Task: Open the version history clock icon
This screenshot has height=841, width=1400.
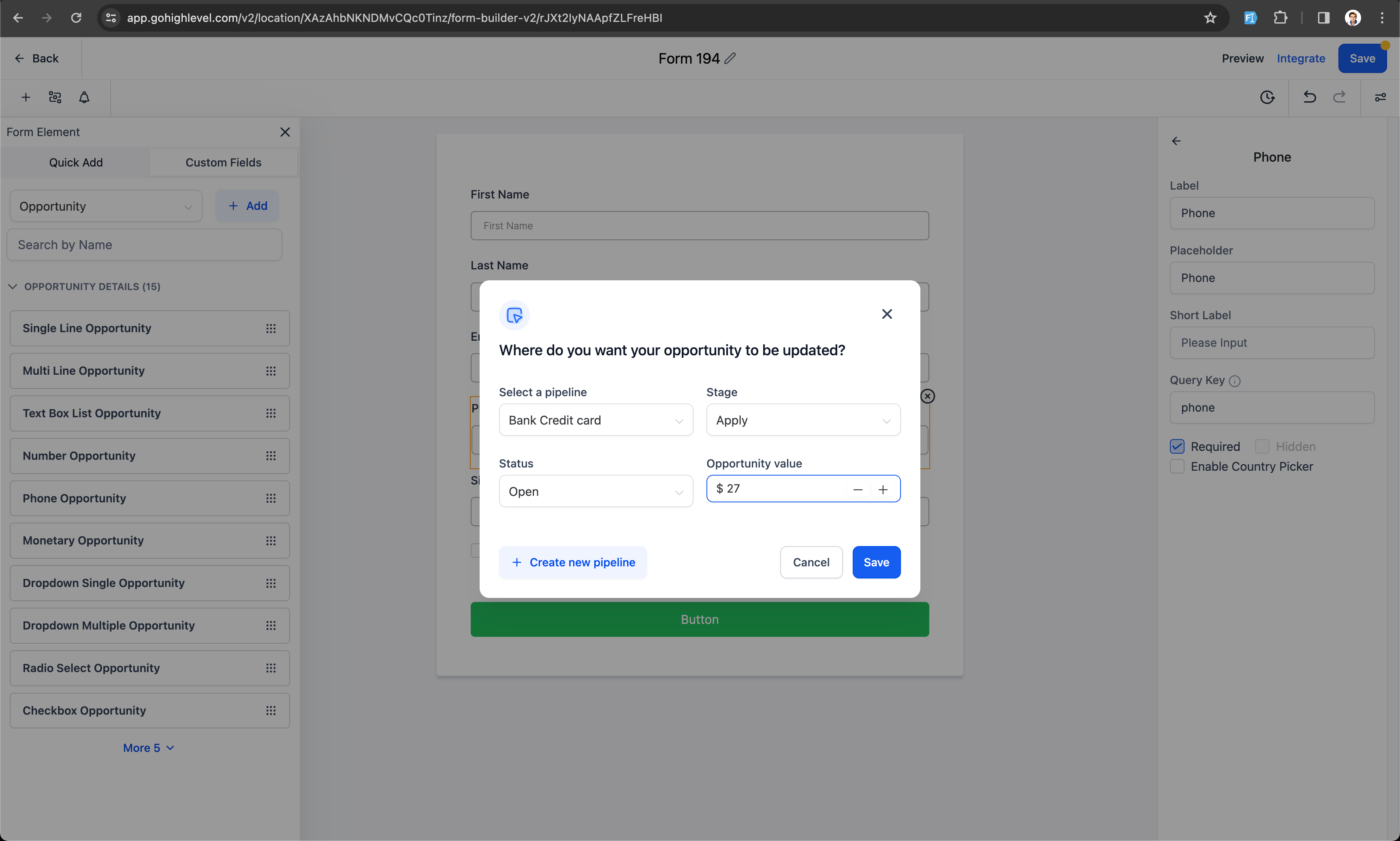Action: click(1267, 98)
